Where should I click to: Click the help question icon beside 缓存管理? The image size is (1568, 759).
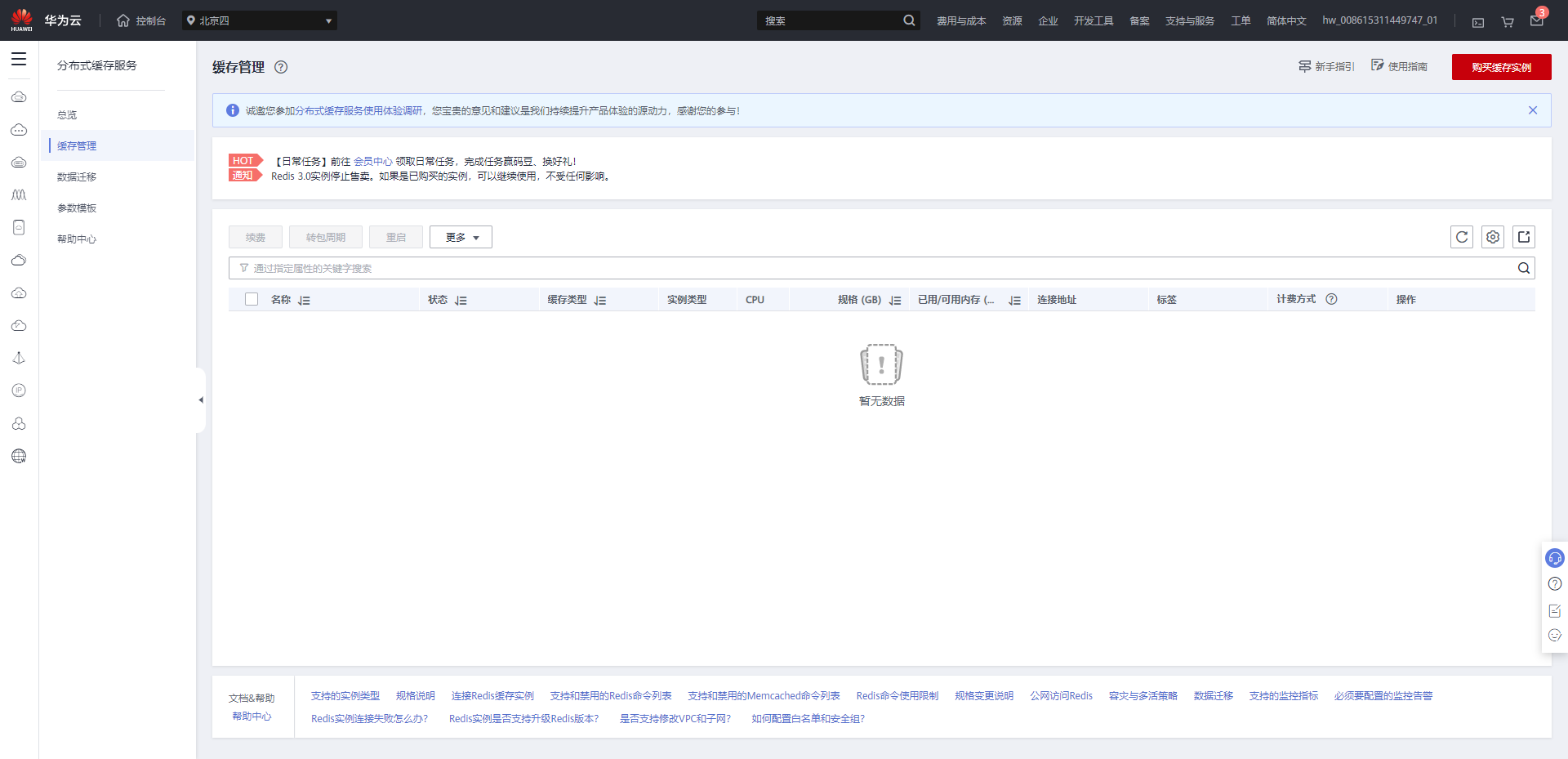[281, 67]
